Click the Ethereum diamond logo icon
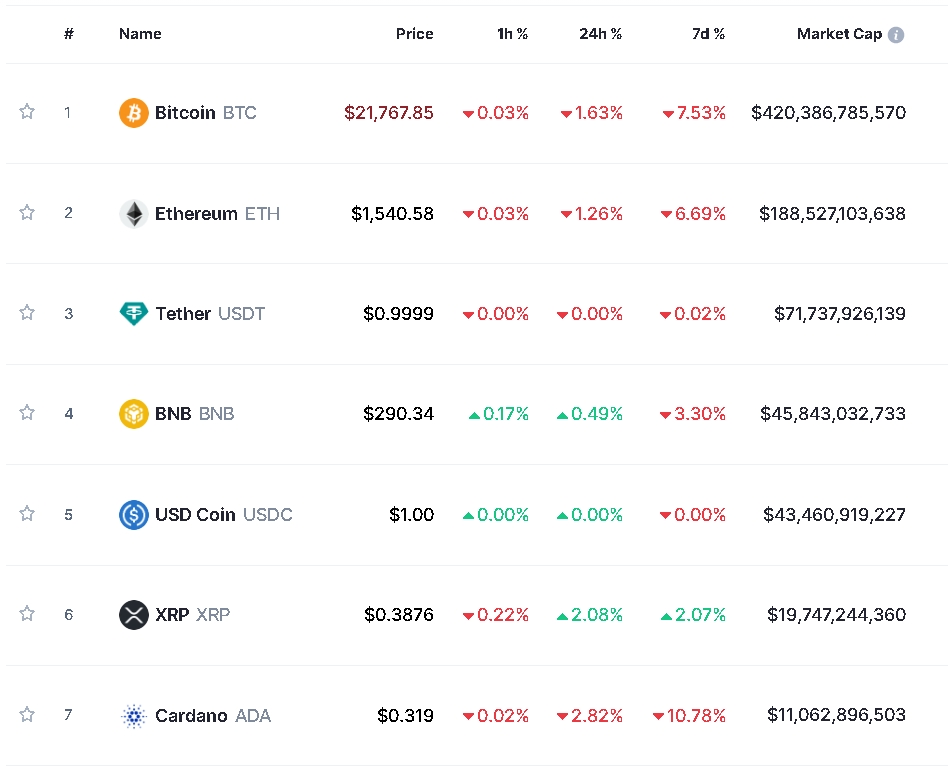Image resolution: width=948 pixels, height=766 pixels. [x=133, y=213]
